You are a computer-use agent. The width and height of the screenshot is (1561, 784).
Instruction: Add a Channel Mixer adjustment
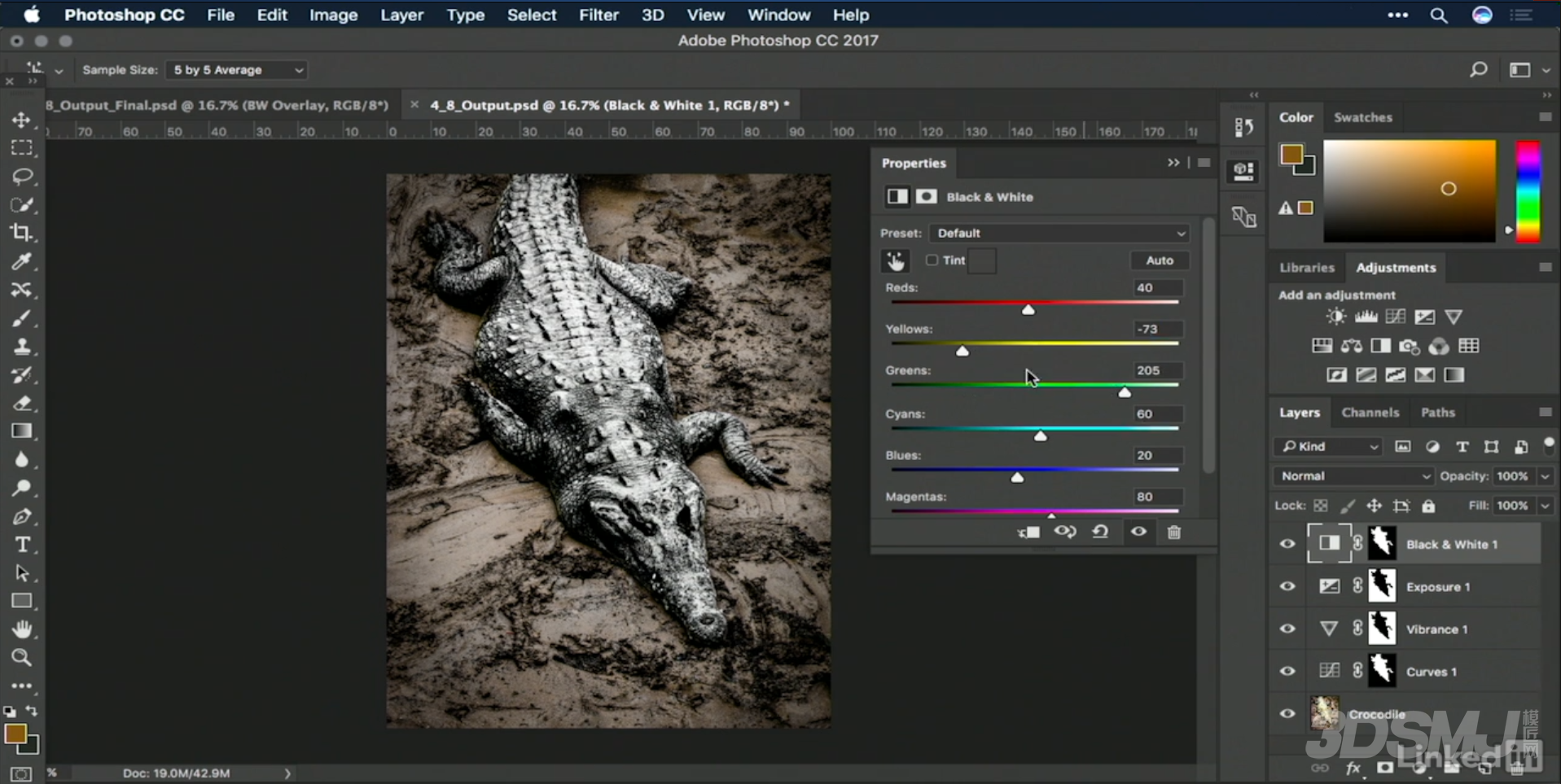(1439, 346)
